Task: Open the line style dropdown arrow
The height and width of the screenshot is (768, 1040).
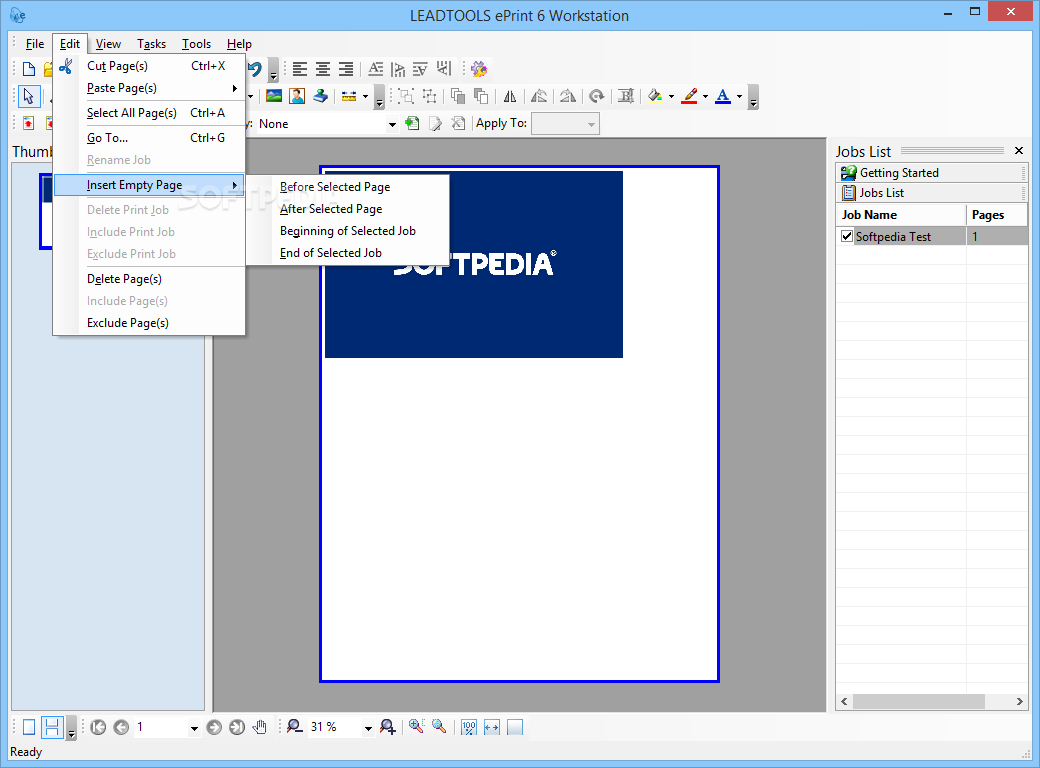Action: tap(365, 97)
